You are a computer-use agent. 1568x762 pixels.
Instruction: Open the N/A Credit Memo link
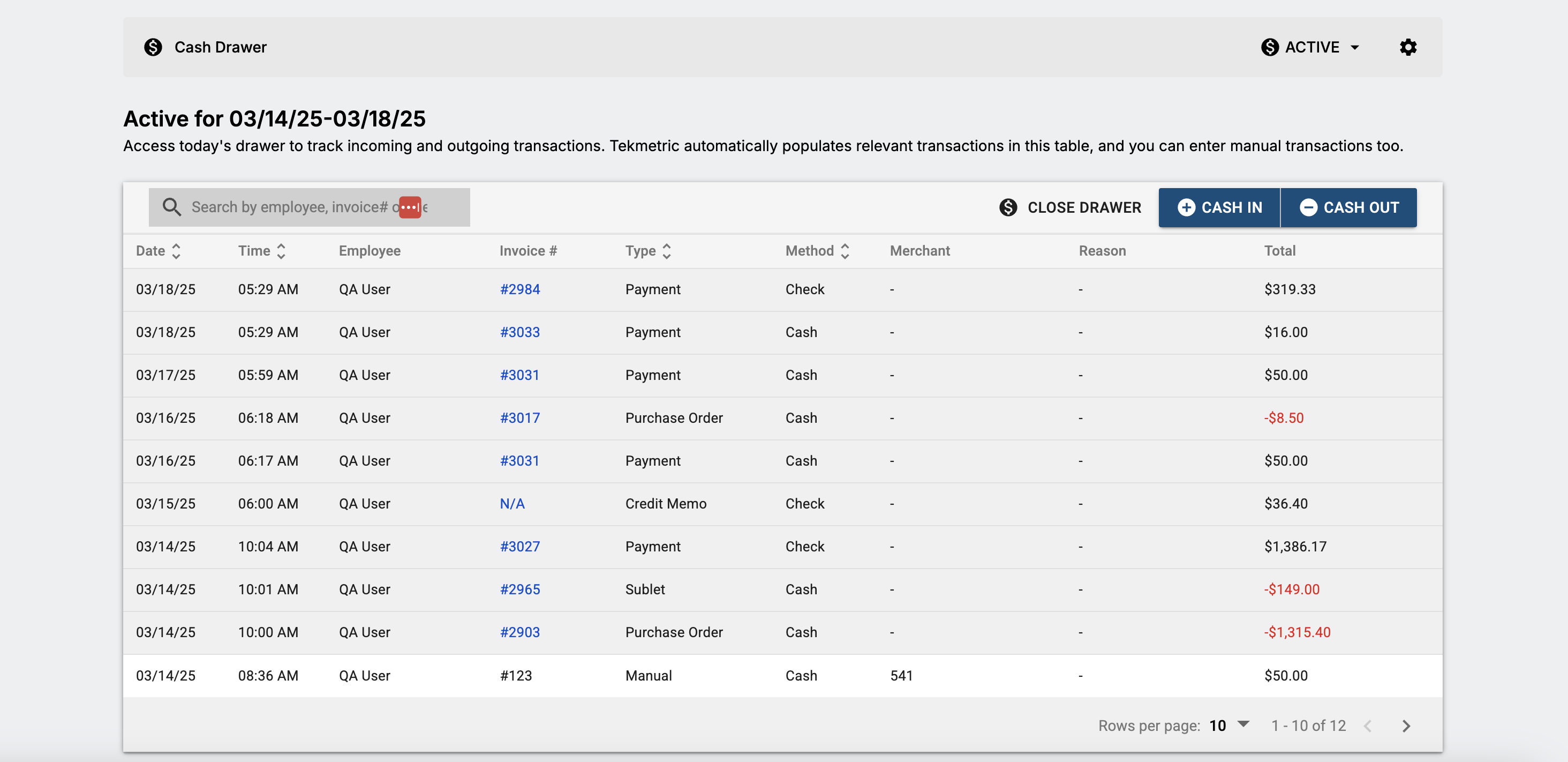coord(512,504)
